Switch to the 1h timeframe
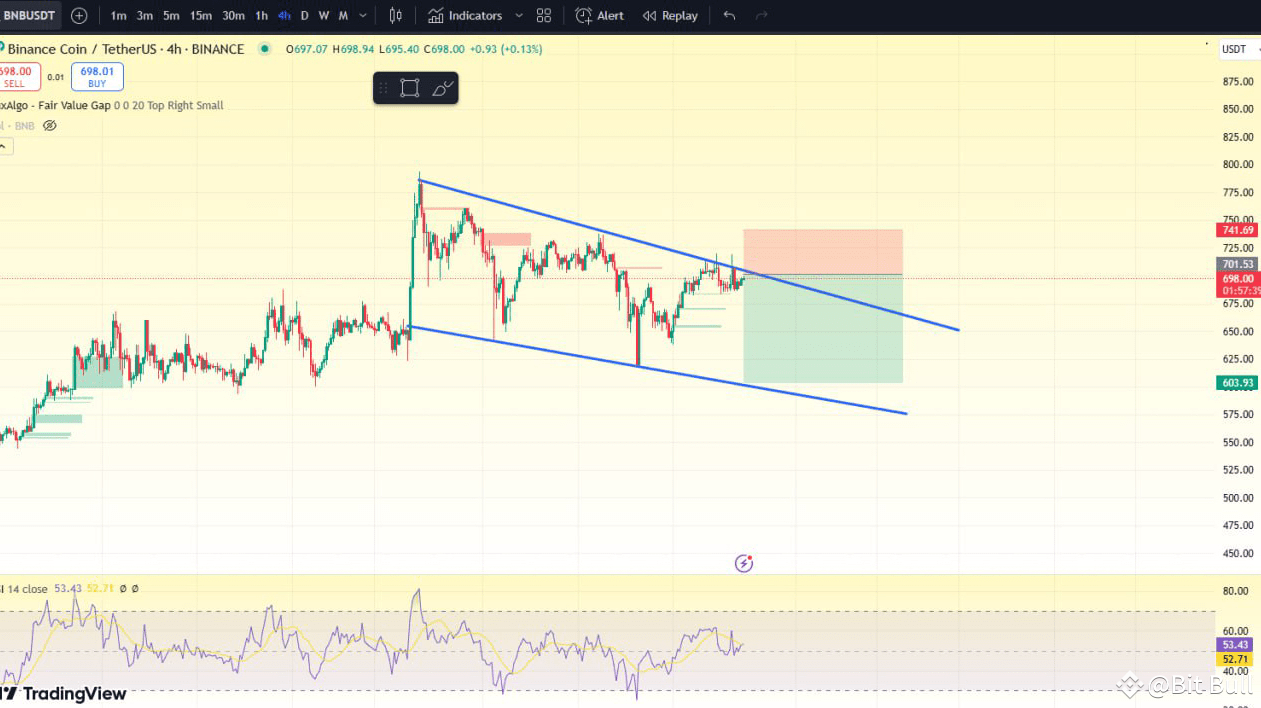The height and width of the screenshot is (708, 1261). [x=261, y=15]
